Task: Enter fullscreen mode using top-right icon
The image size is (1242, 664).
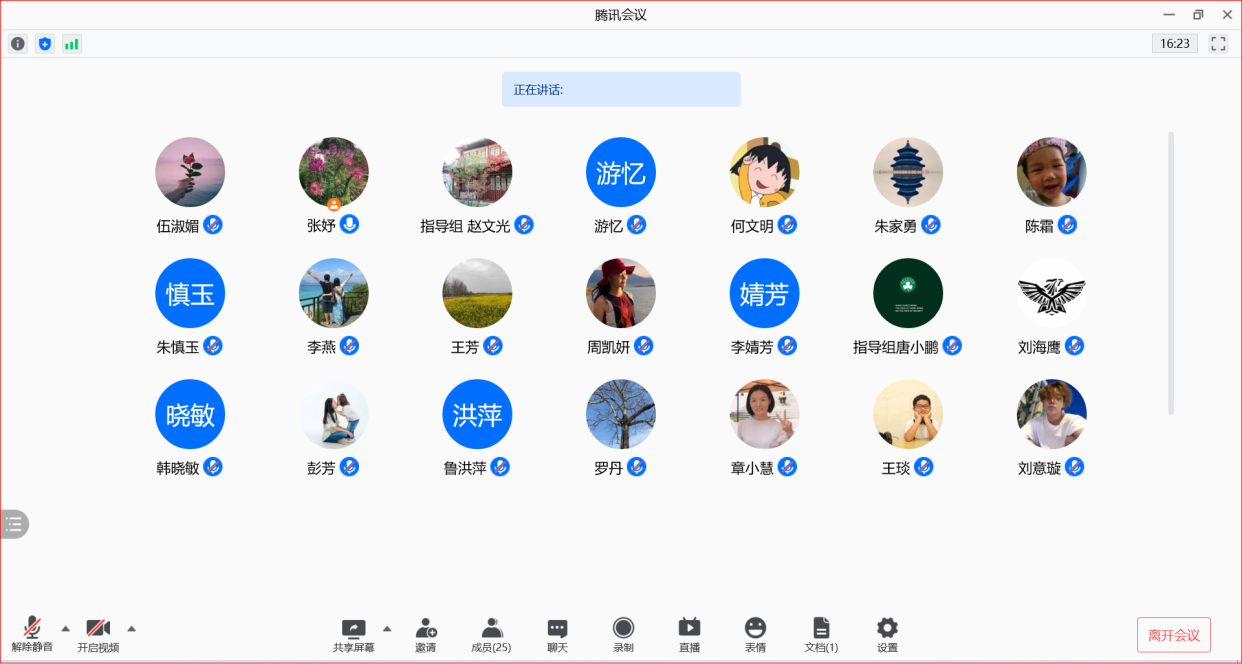Action: 1218,44
